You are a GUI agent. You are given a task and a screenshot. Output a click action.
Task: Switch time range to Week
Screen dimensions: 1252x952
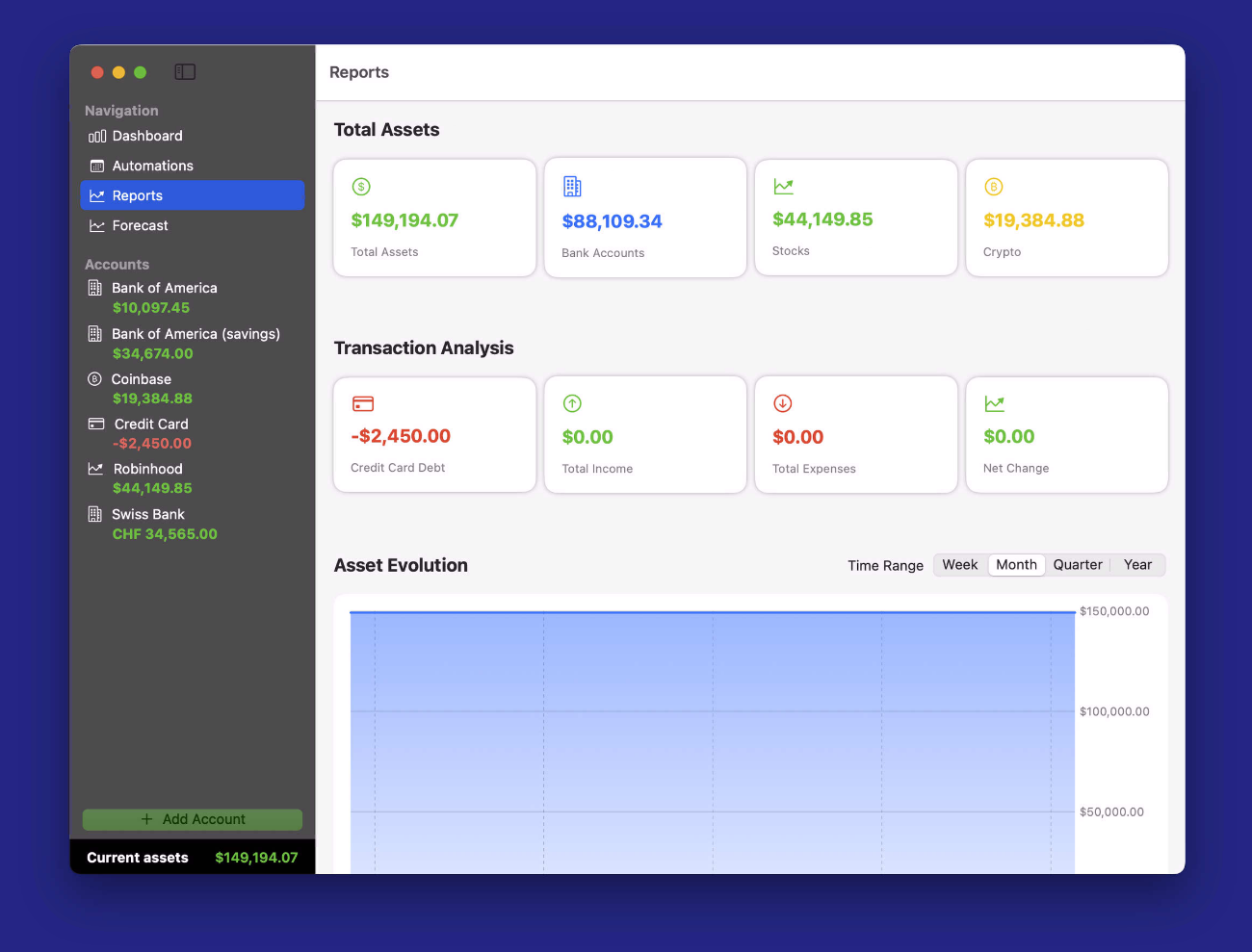(959, 565)
